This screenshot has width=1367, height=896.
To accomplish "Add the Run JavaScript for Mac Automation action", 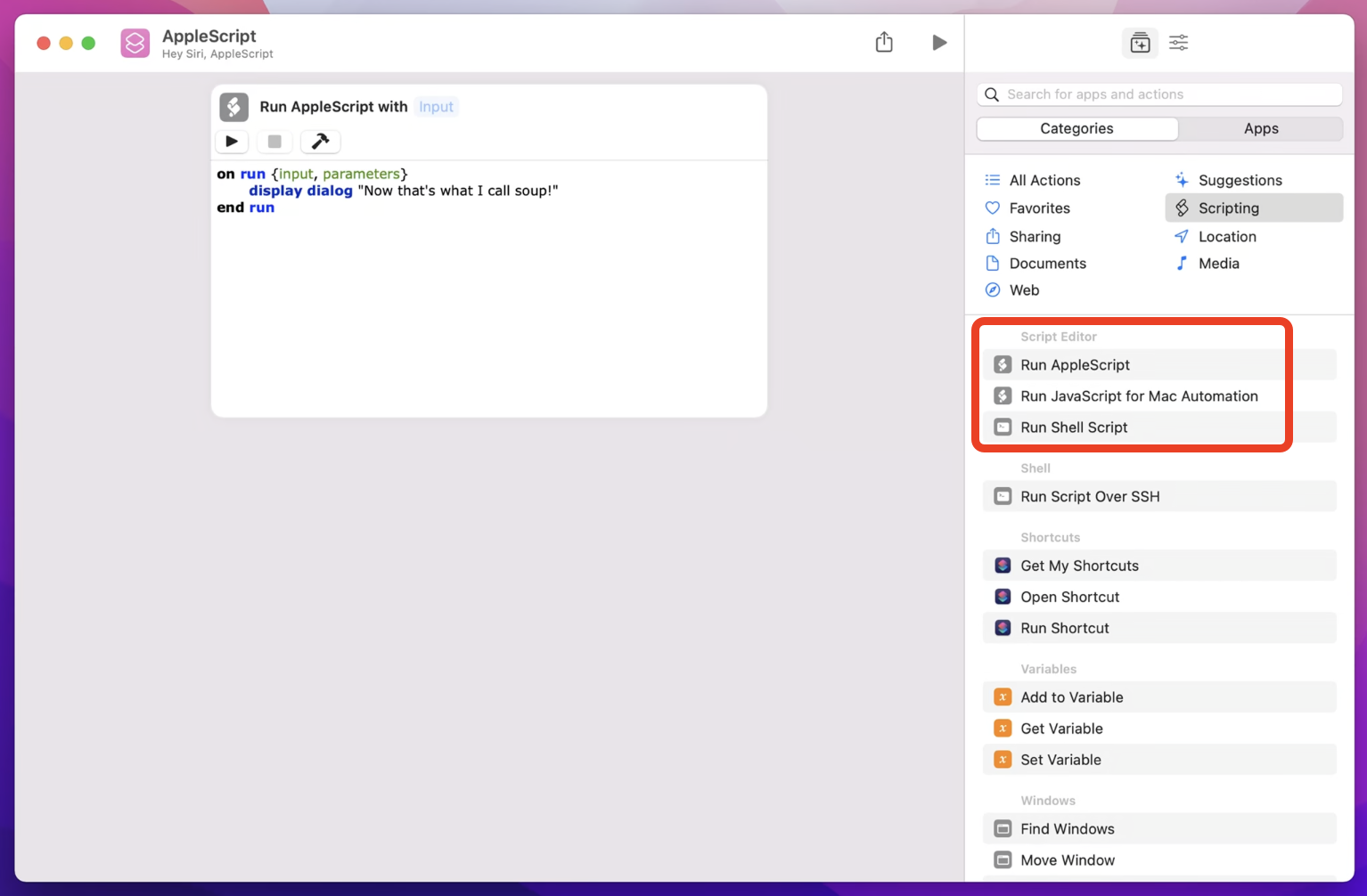I will (1159, 395).
